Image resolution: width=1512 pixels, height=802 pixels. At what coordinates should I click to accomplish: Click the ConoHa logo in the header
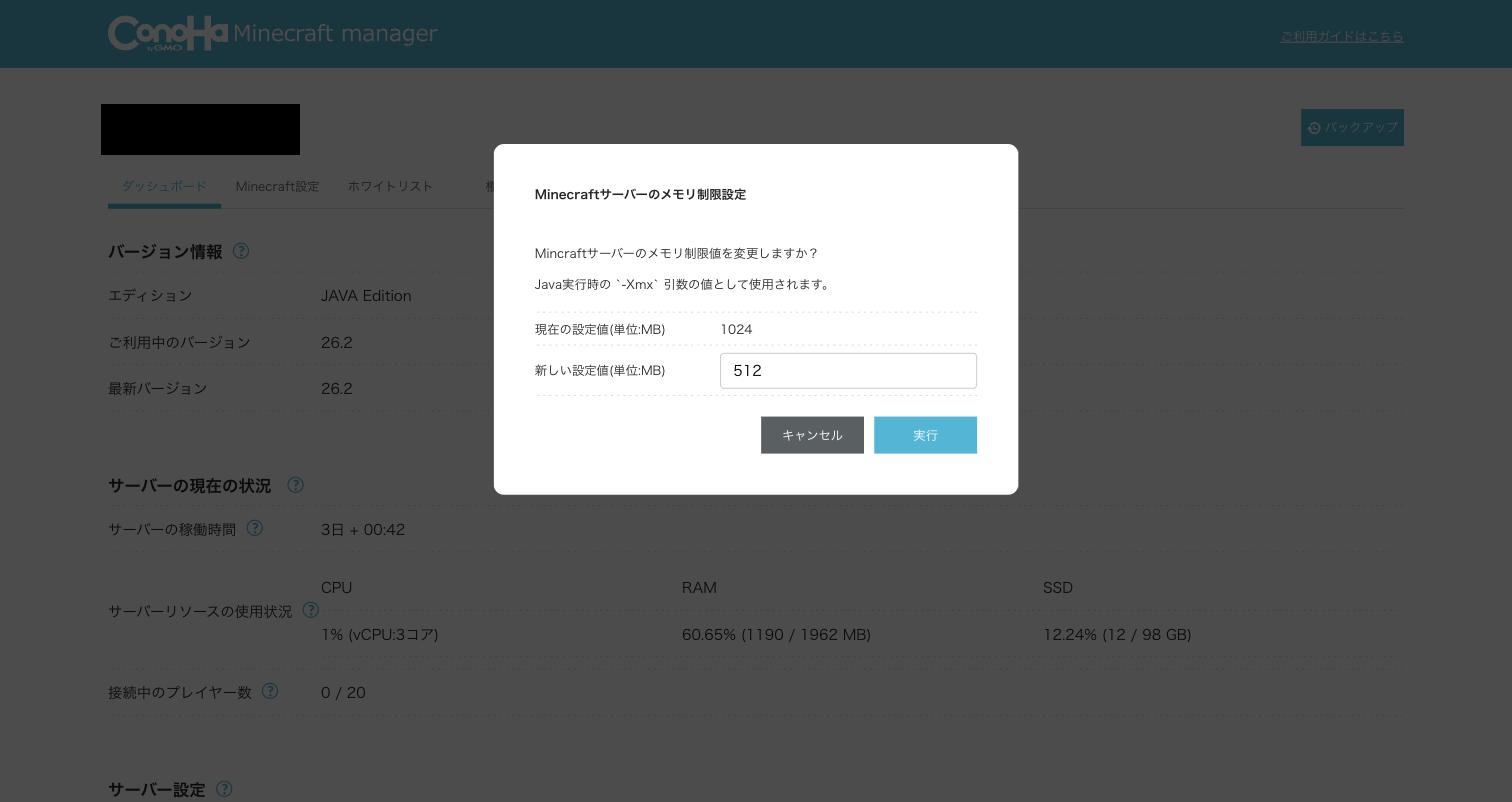(x=168, y=33)
